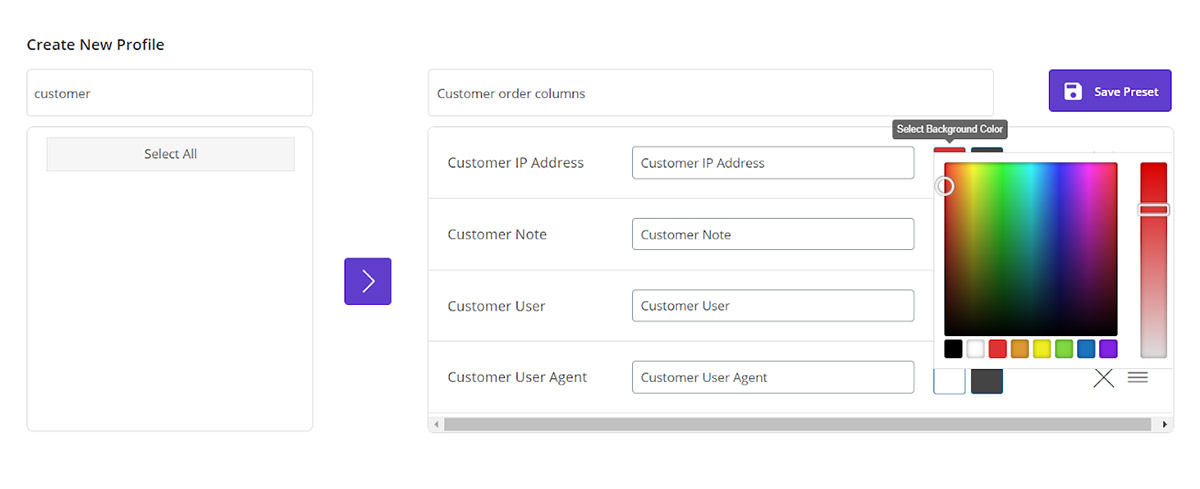Click the Customer User Agent white background swatch

click(949, 379)
